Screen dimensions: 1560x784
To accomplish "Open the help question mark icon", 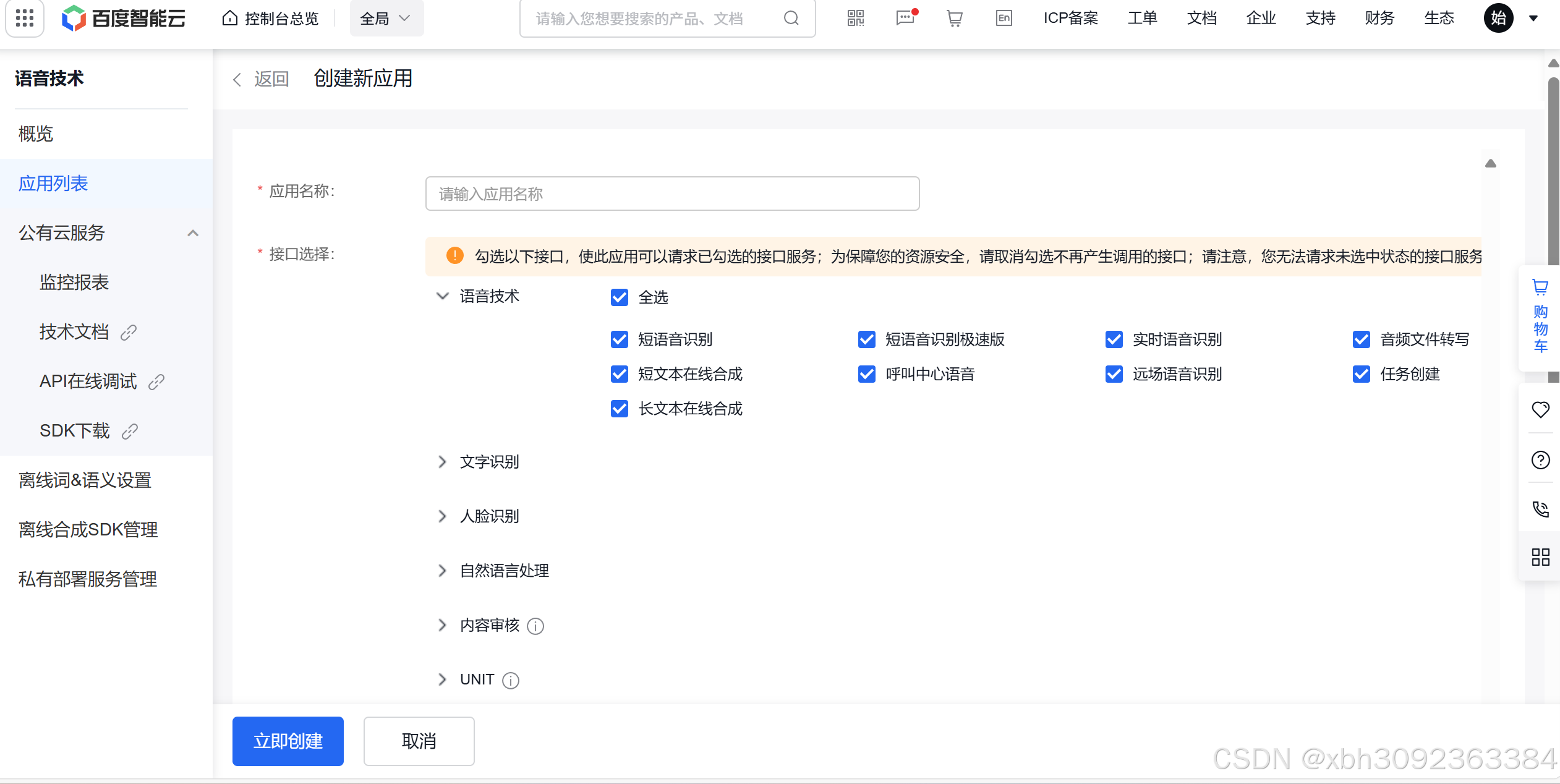I will click(1540, 459).
